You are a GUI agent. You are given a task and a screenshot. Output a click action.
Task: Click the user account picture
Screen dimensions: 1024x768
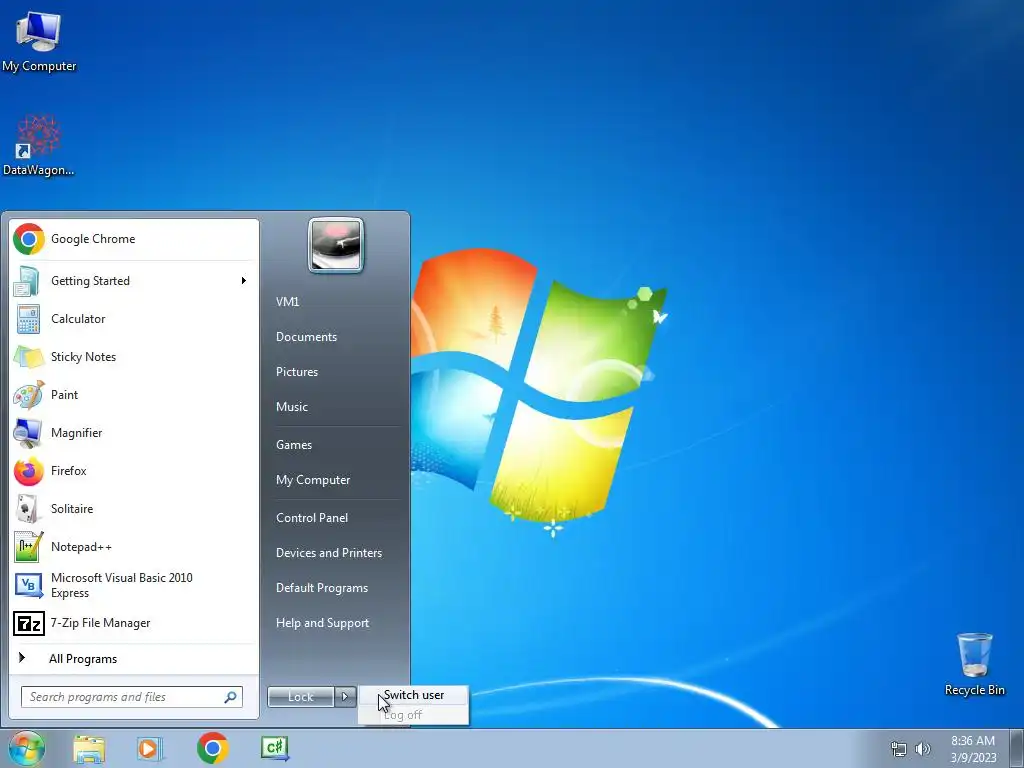[x=336, y=245]
